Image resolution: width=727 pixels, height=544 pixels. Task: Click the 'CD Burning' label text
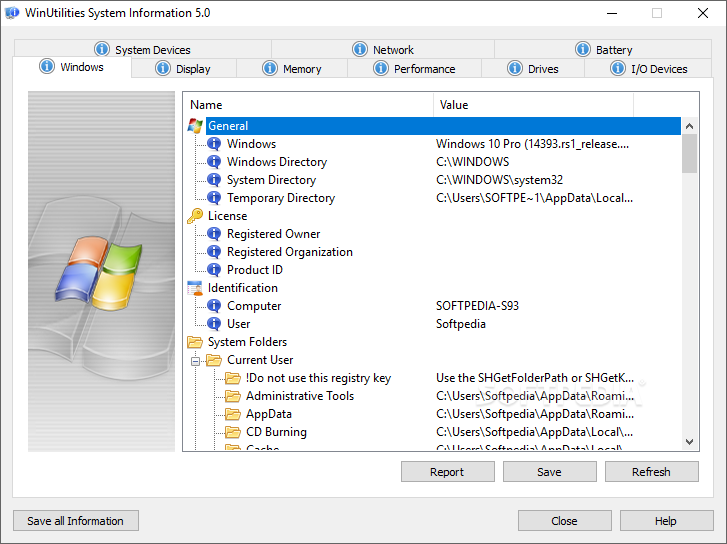(x=276, y=432)
